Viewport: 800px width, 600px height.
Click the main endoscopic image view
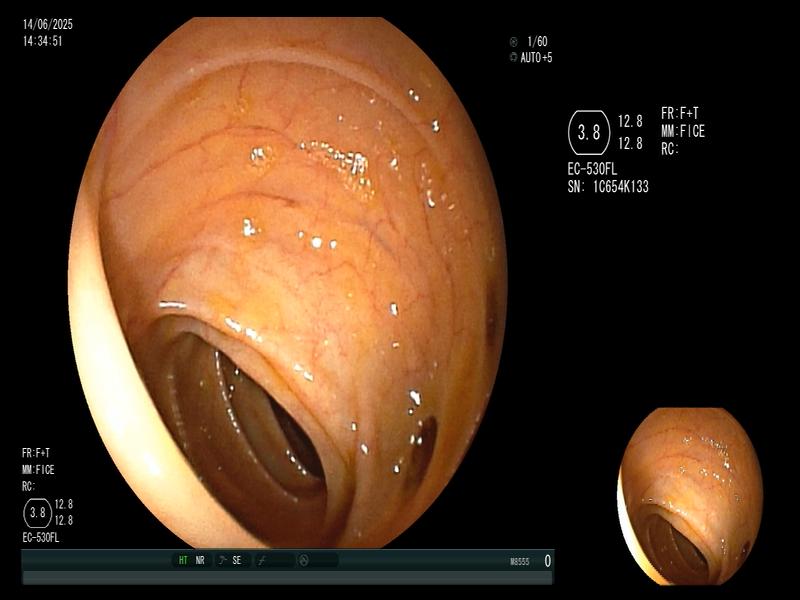(287, 282)
